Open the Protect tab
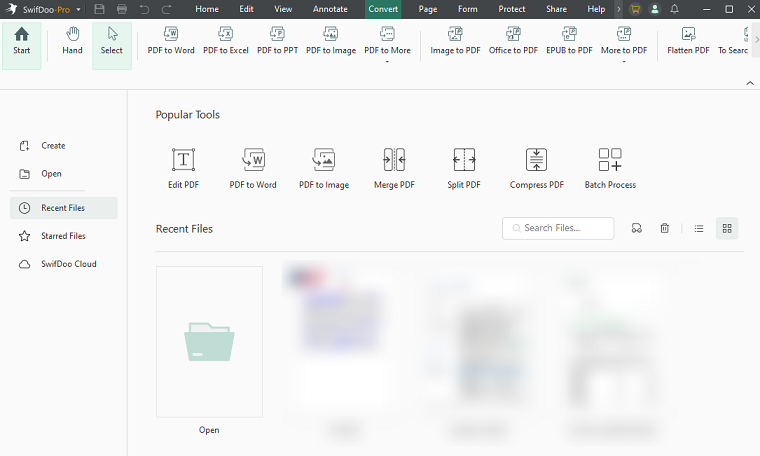 pyautogui.click(x=512, y=9)
